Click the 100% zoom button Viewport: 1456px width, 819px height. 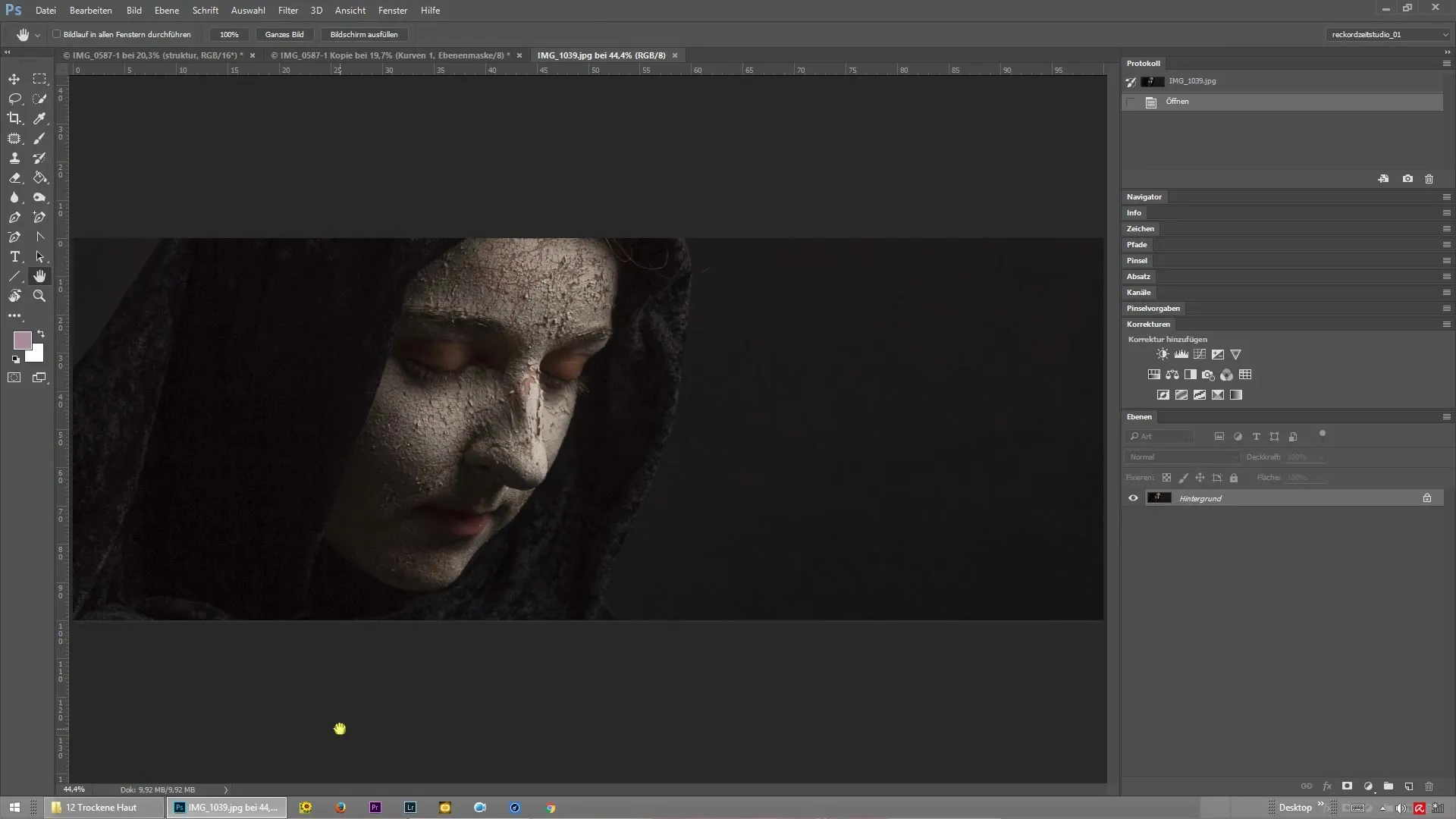(x=229, y=34)
